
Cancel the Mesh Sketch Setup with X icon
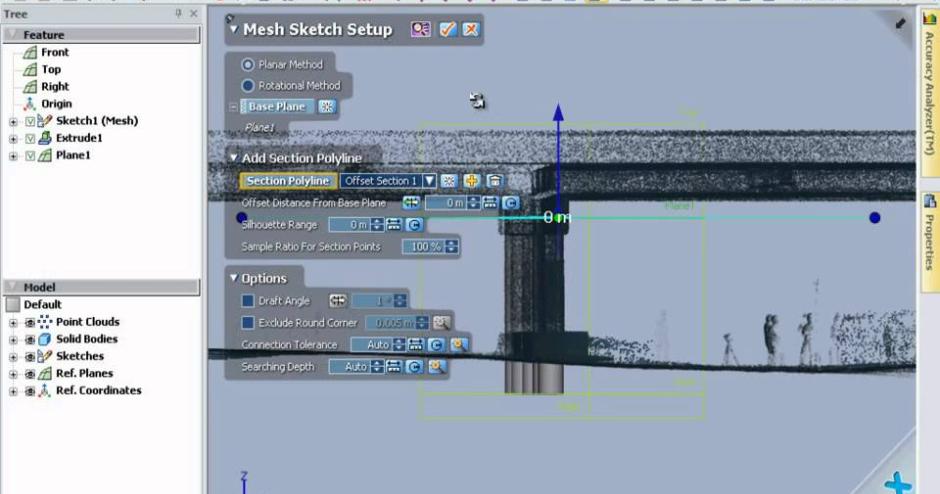pos(471,29)
